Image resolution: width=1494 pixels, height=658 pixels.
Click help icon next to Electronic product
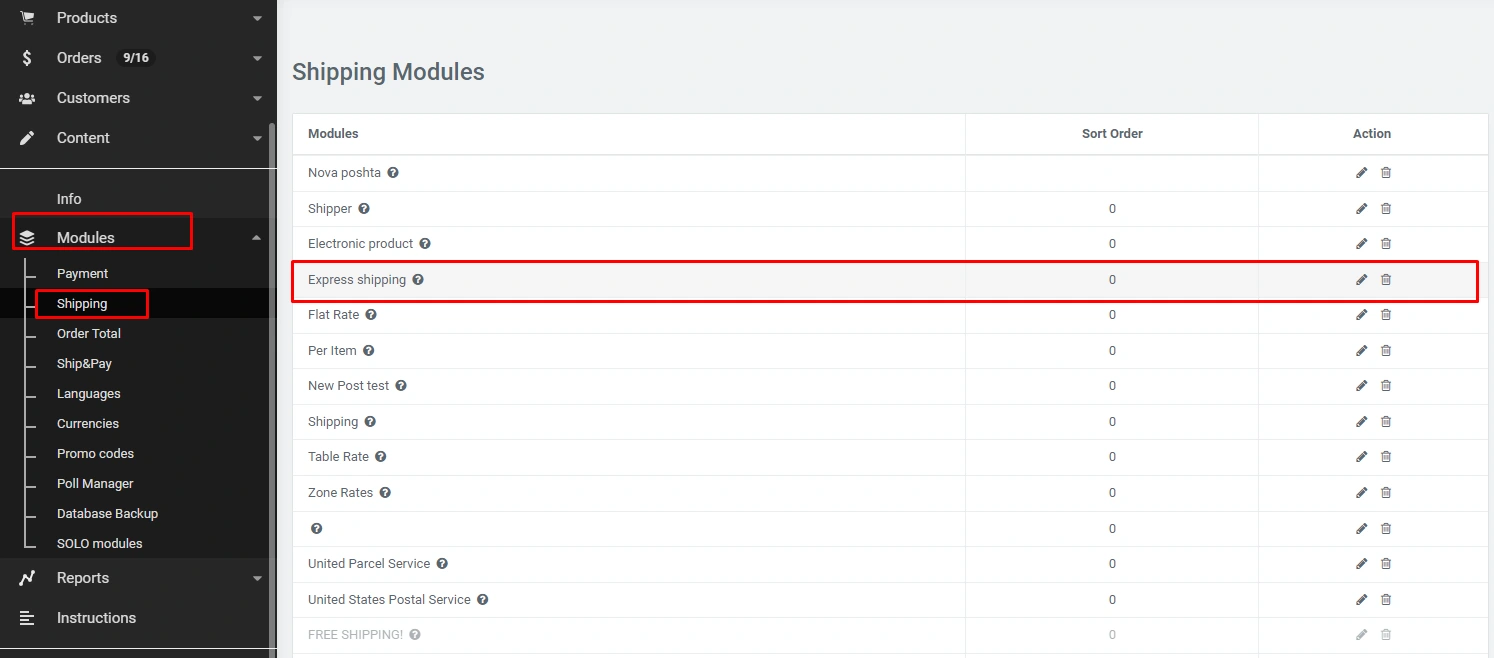tap(425, 244)
